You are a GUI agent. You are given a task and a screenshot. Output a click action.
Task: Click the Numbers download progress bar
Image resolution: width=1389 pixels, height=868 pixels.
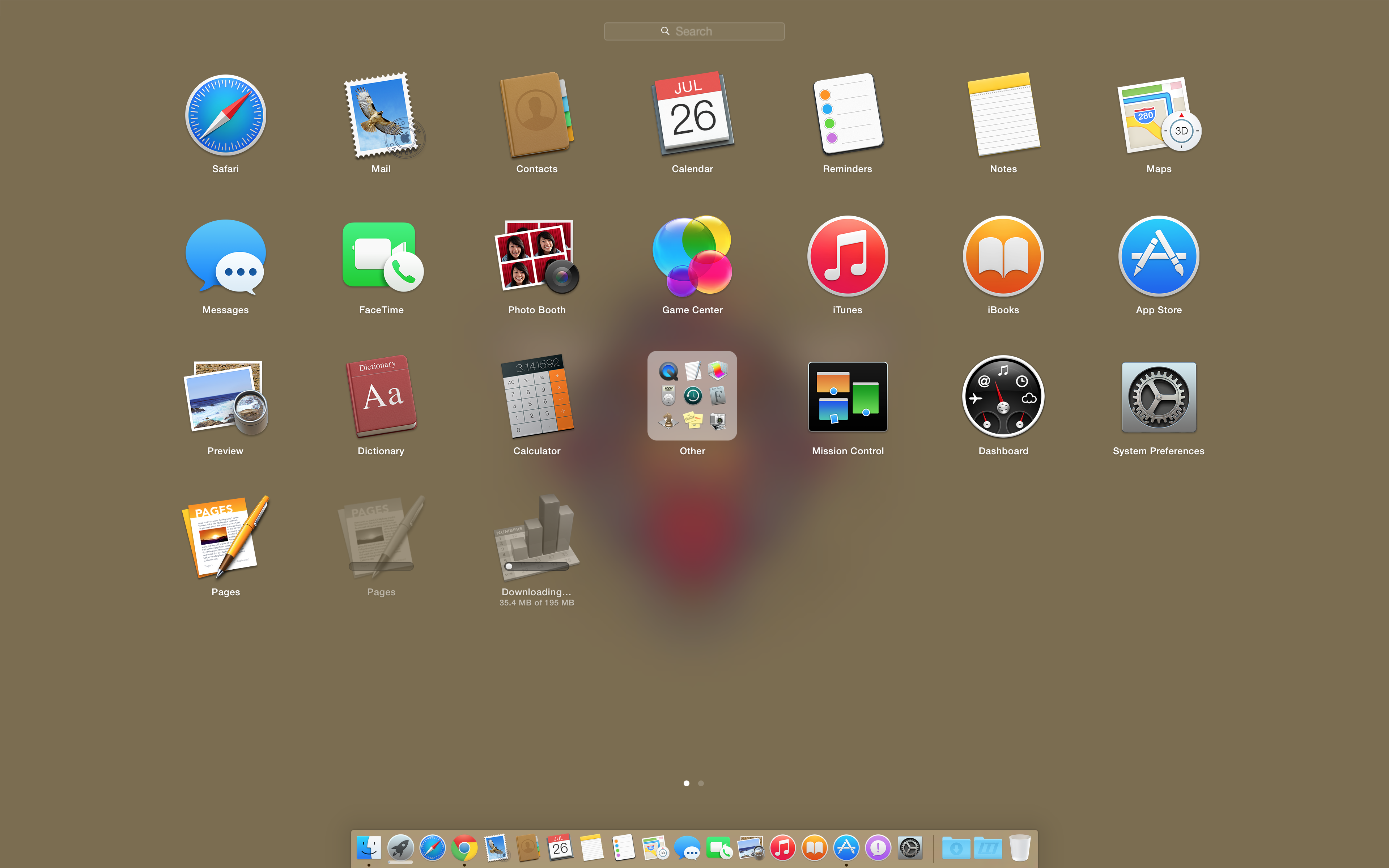click(x=537, y=566)
